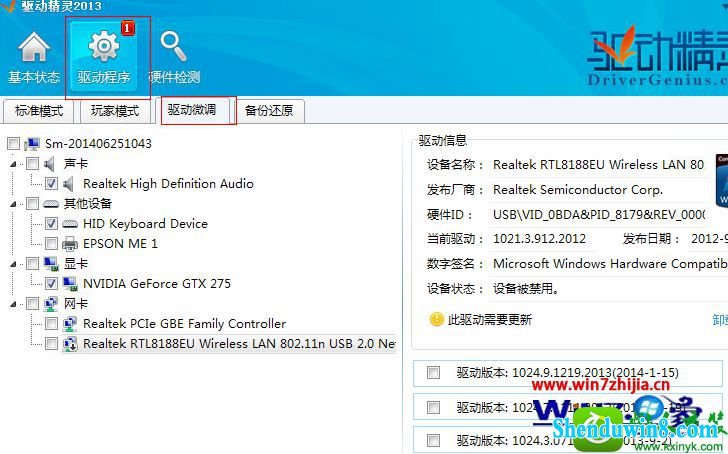Click the 声卡 category label
Image resolution: width=728 pixels, height=454 pixels.
point(76,164)
